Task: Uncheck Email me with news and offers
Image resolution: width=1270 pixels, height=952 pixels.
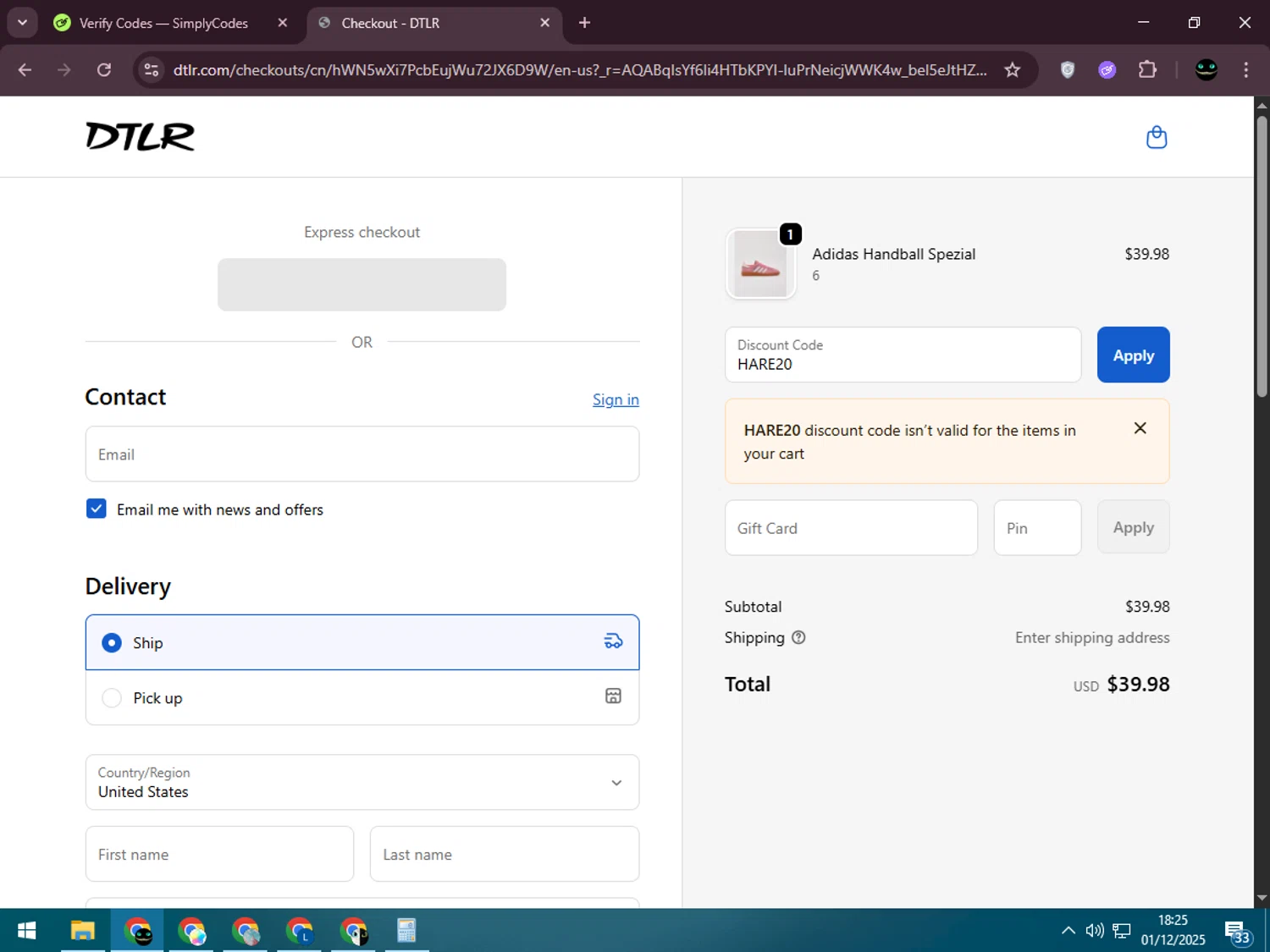Action: point(97,509)
